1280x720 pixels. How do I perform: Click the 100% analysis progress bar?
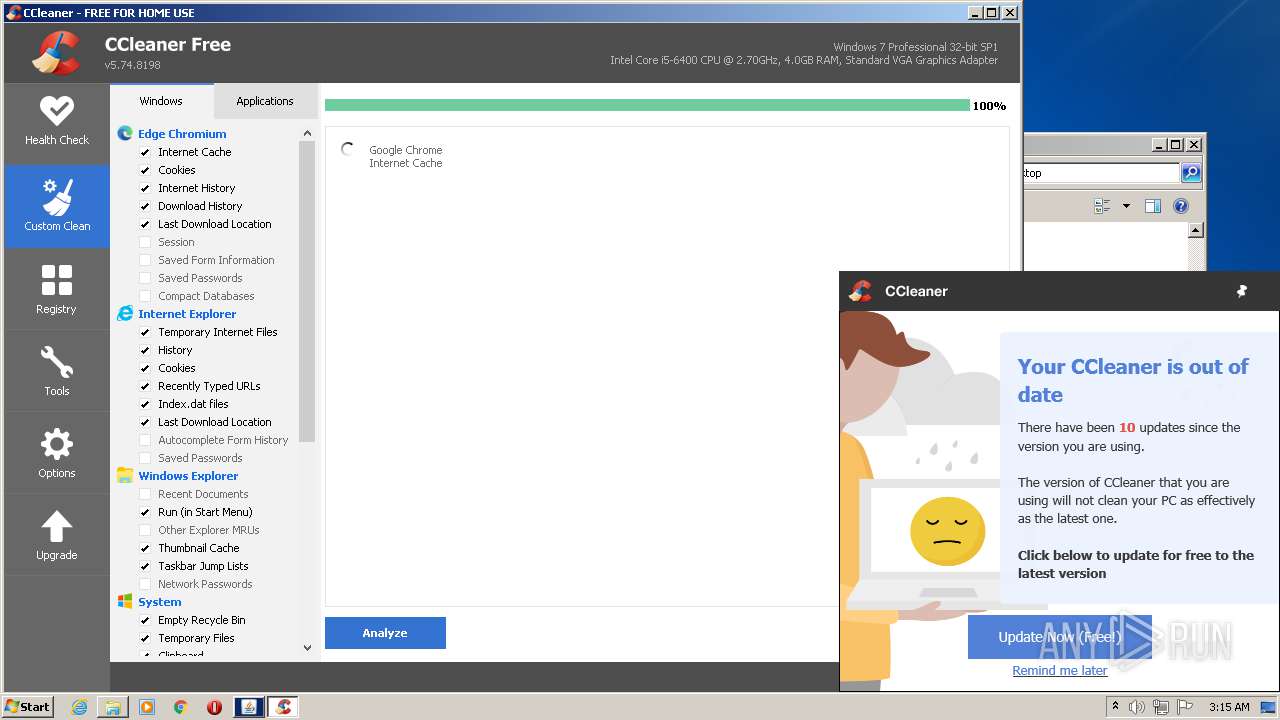click(647, 105)
